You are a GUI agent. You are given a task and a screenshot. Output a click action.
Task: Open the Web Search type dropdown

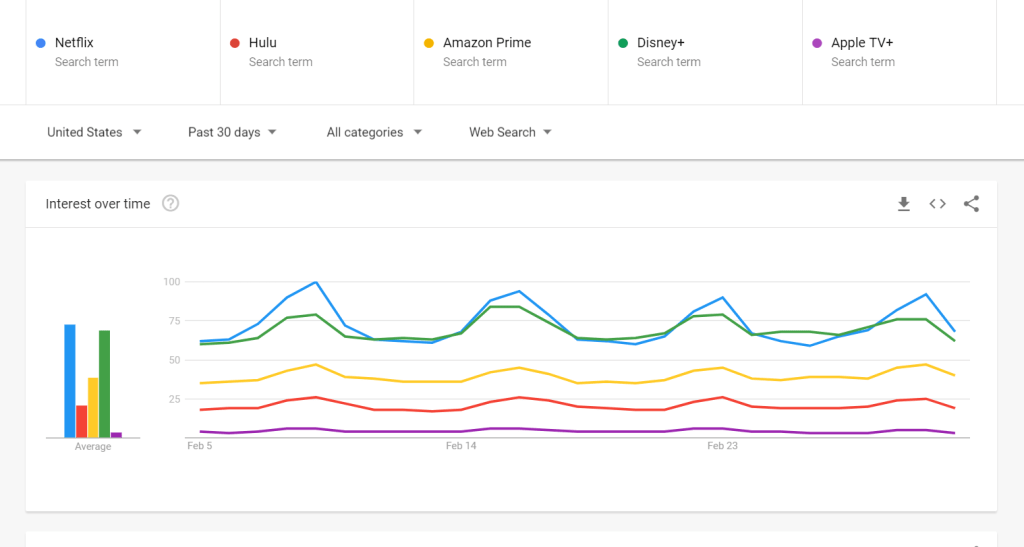pyautogui.click(x=510, y=132)
